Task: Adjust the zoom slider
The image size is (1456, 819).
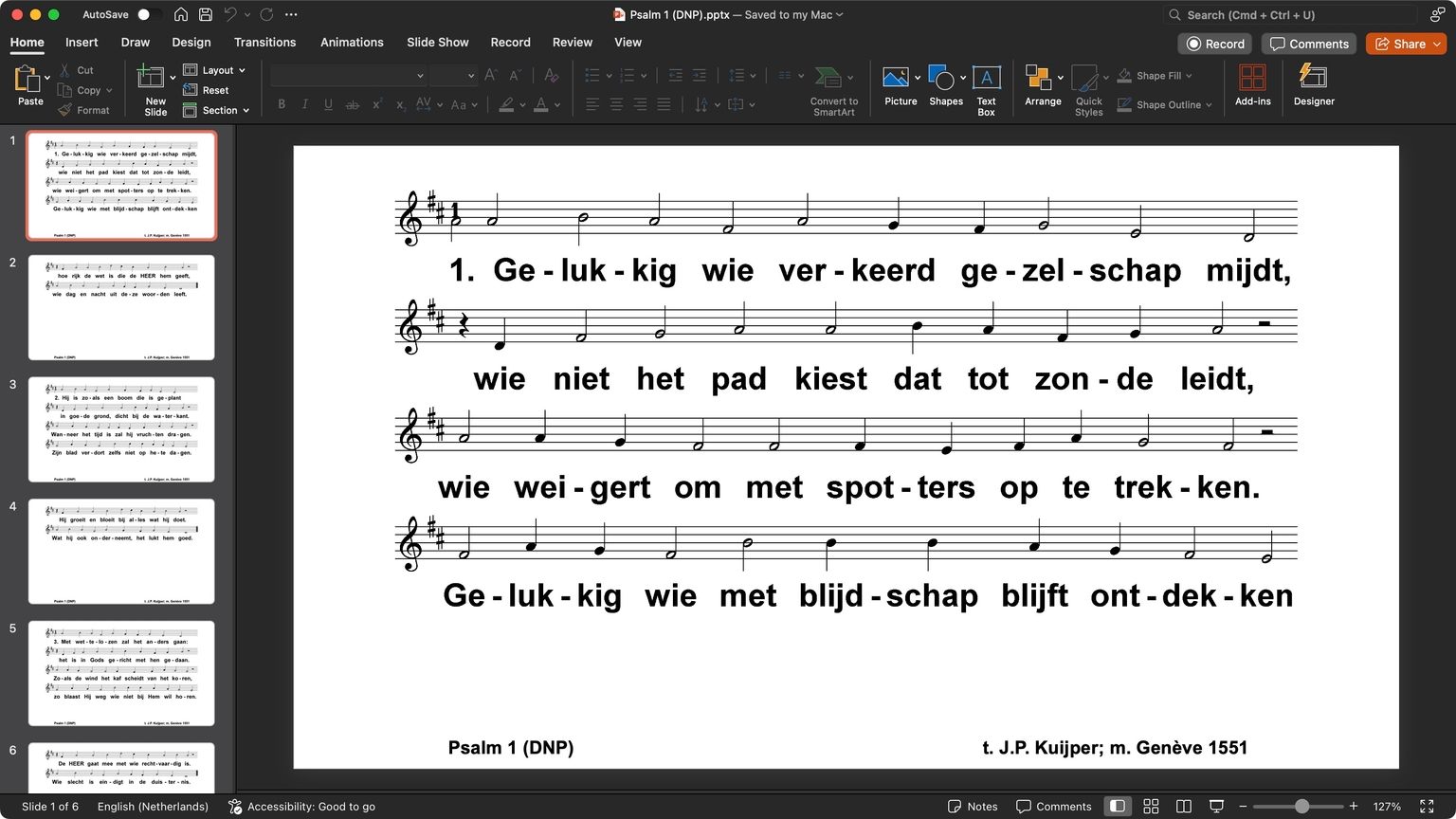Action: click(x=1301, y=806)
